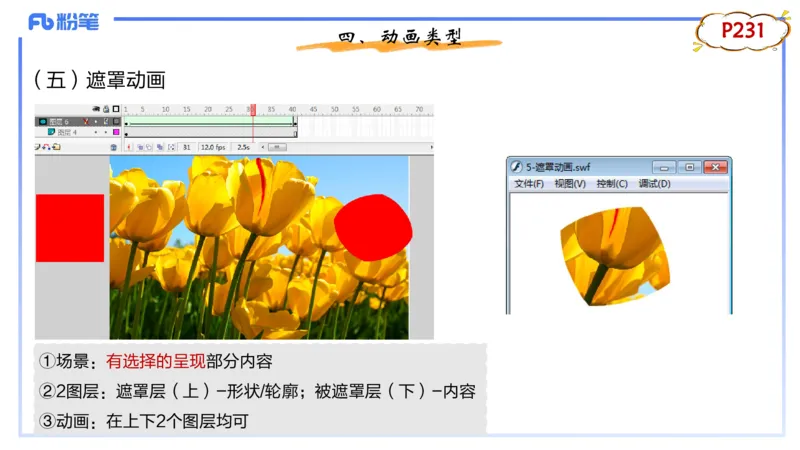Click the red playhead on the timeline ruler

click(253, 110)
